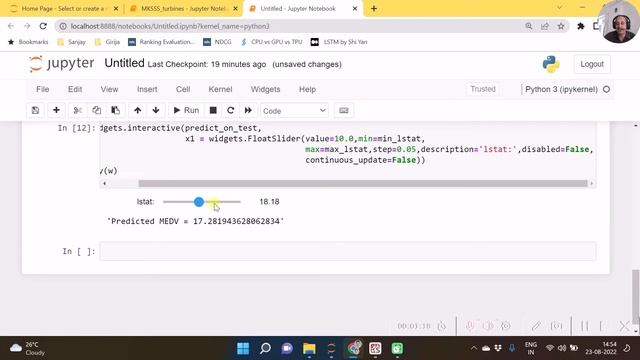This screenshot has height=360, width=640.
Task: Open the Sanjay bookmark folder
Action: click(x=71, y=42)
